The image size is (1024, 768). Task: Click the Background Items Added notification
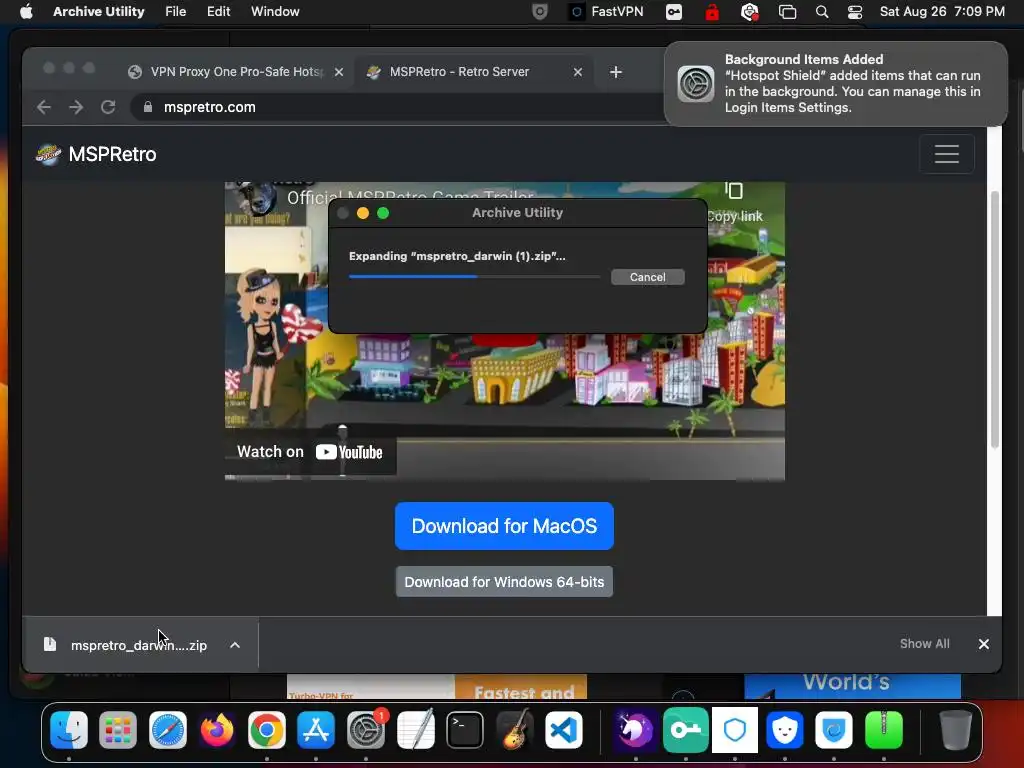click(x=835, y=84)
